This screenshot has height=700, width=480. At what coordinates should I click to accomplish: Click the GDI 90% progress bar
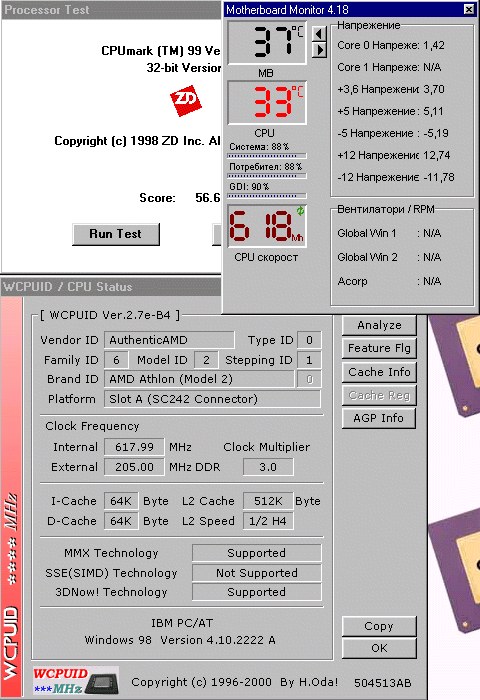(267, 196)
